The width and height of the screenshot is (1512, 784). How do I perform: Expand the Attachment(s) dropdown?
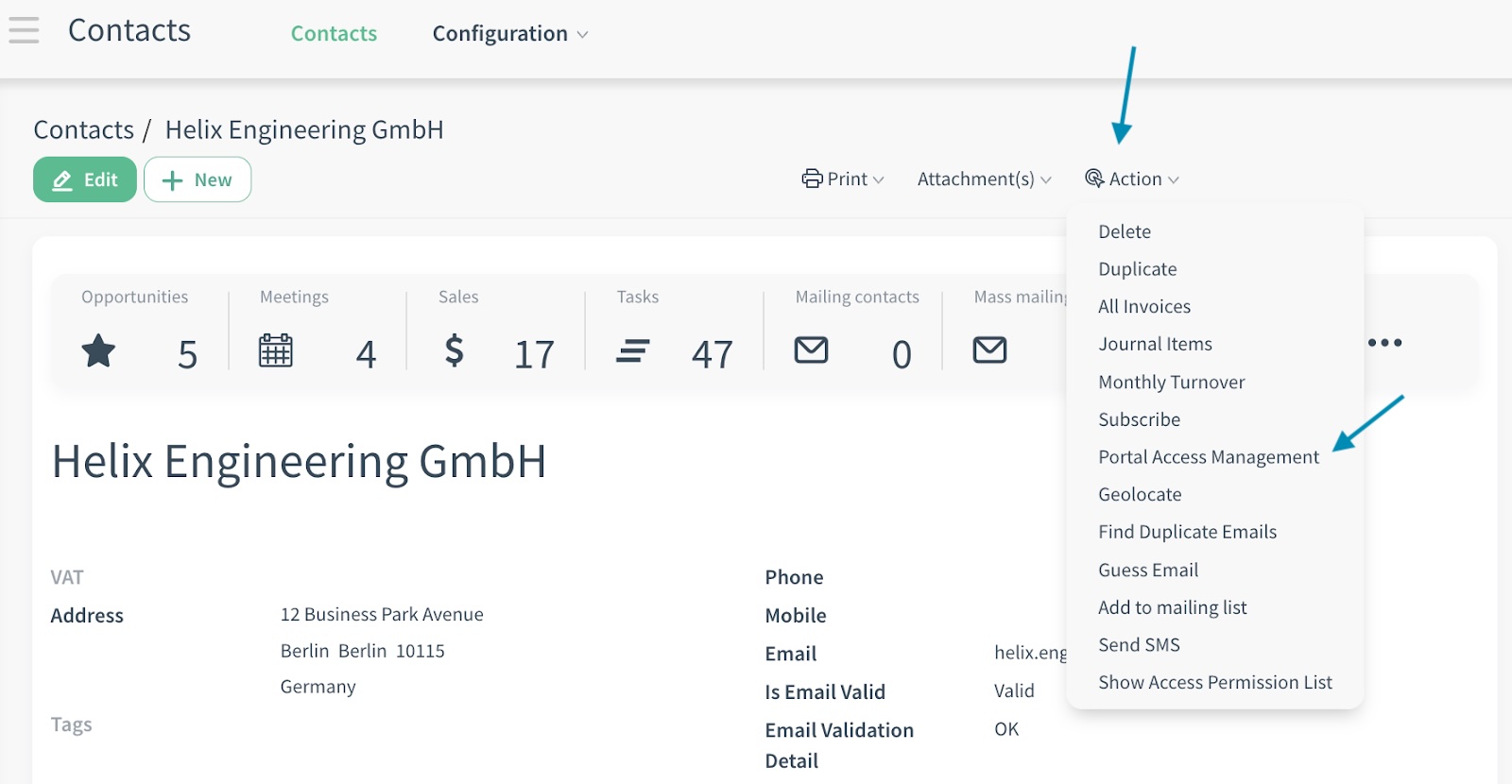(984, 179)
